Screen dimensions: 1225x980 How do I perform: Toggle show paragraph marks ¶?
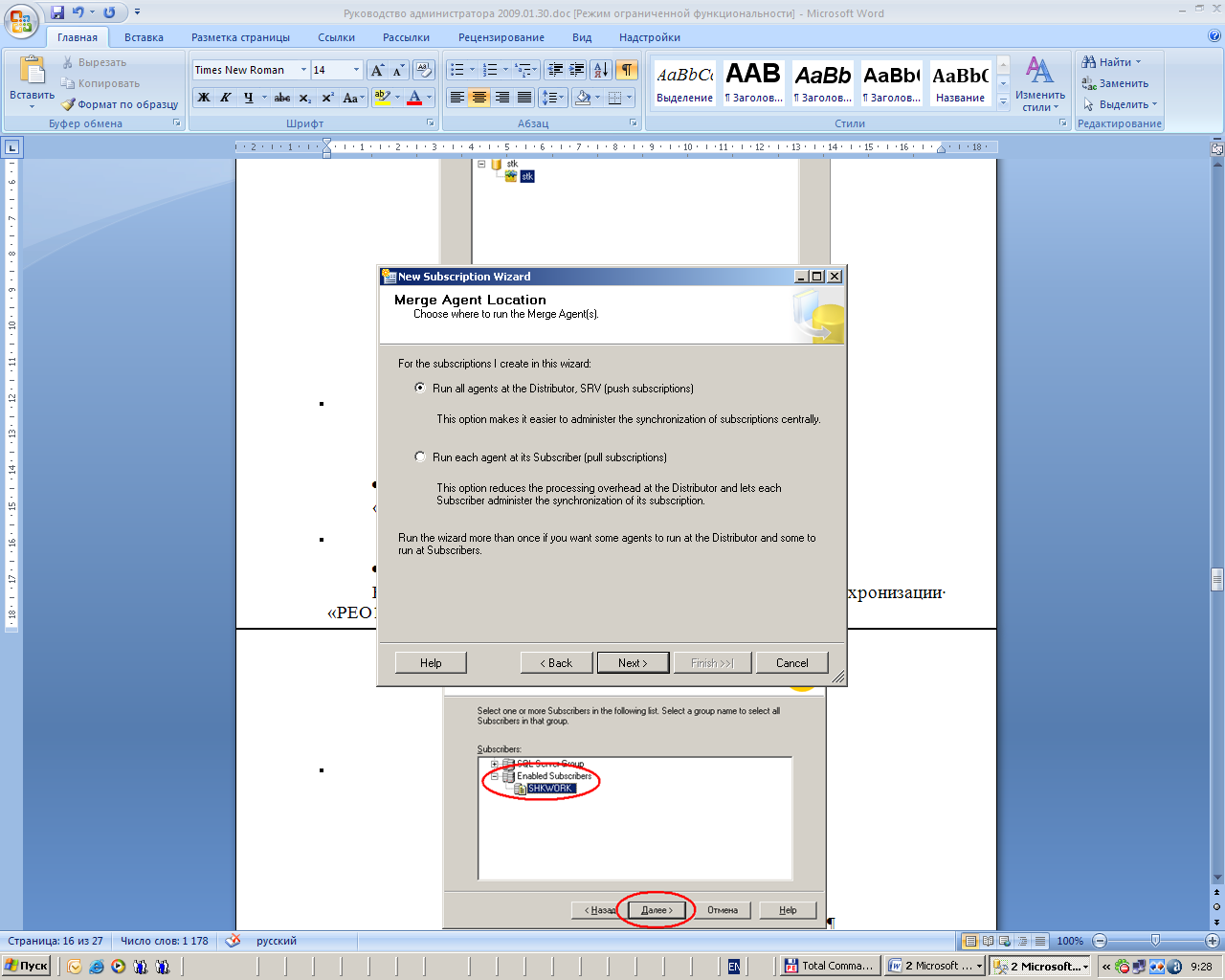[627, 70]
